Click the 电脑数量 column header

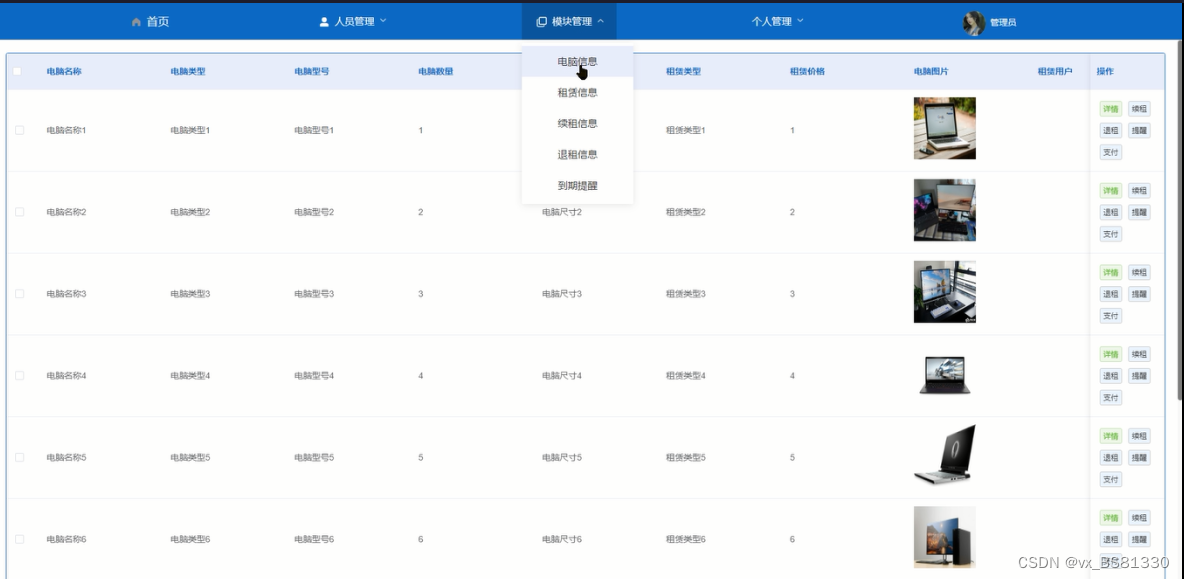click(x=436, y=72)
